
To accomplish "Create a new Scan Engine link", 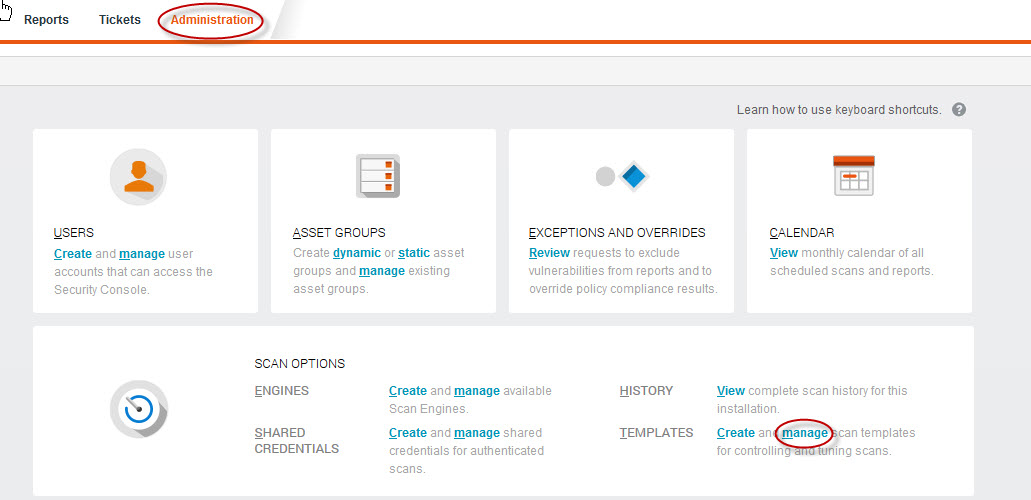I will [407, 391].
